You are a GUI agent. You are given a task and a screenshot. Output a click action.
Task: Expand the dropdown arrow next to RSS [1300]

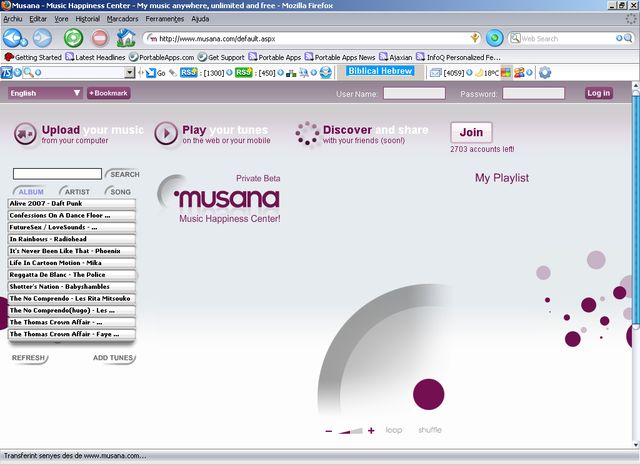coord(229,73)
